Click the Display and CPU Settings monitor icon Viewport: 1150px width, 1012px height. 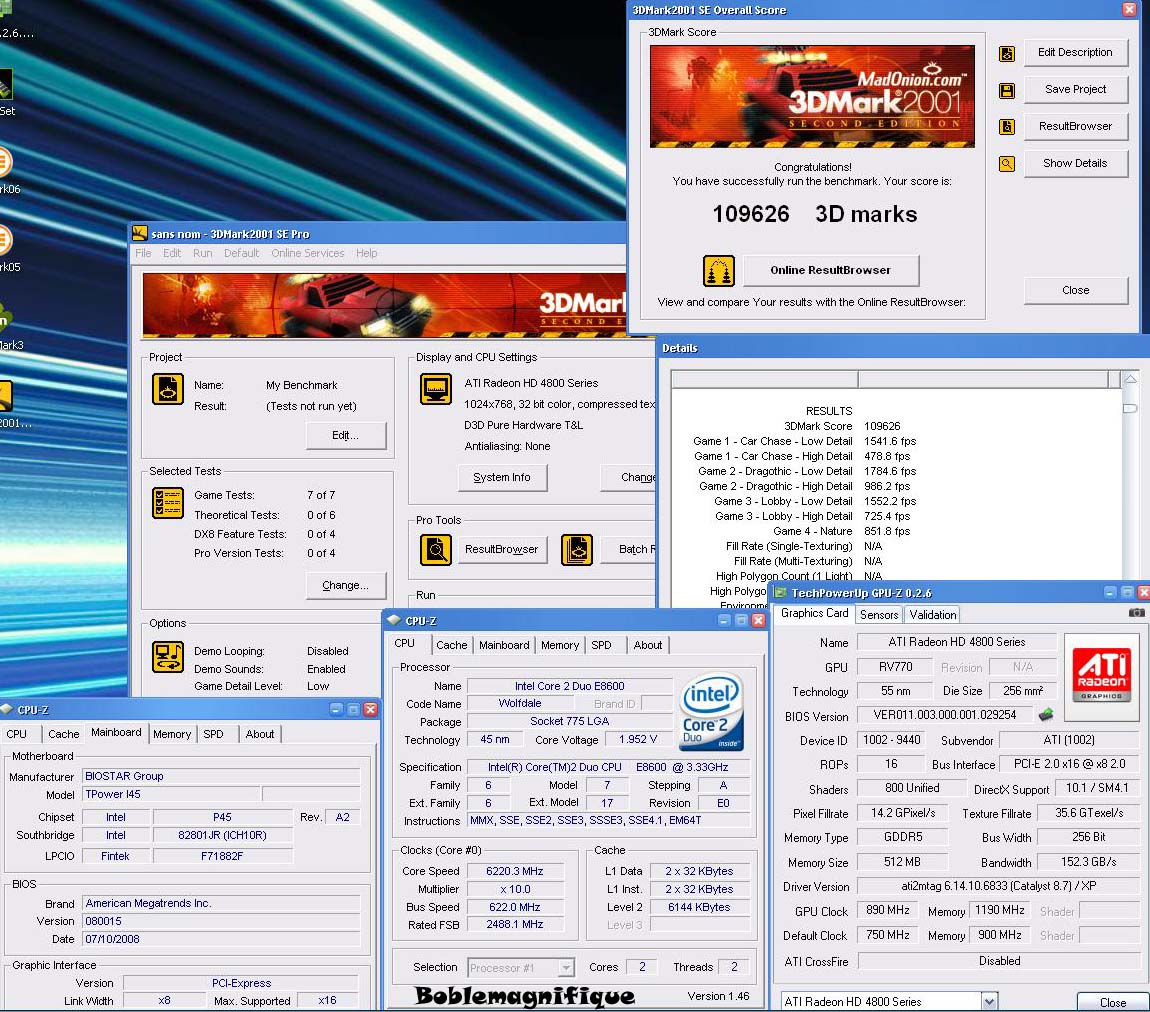click(436, 389)
